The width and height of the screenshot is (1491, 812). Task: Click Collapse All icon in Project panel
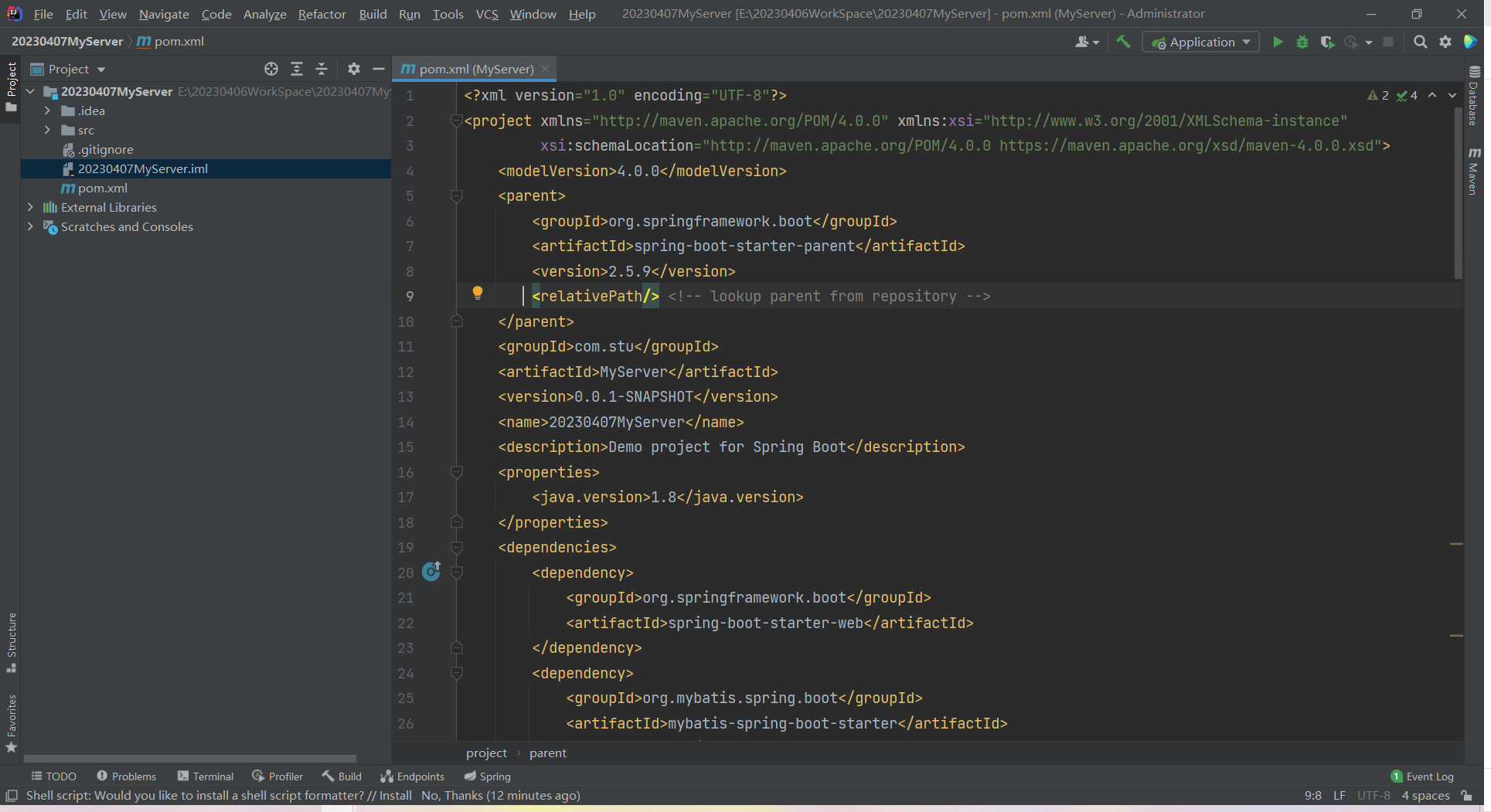322,70
